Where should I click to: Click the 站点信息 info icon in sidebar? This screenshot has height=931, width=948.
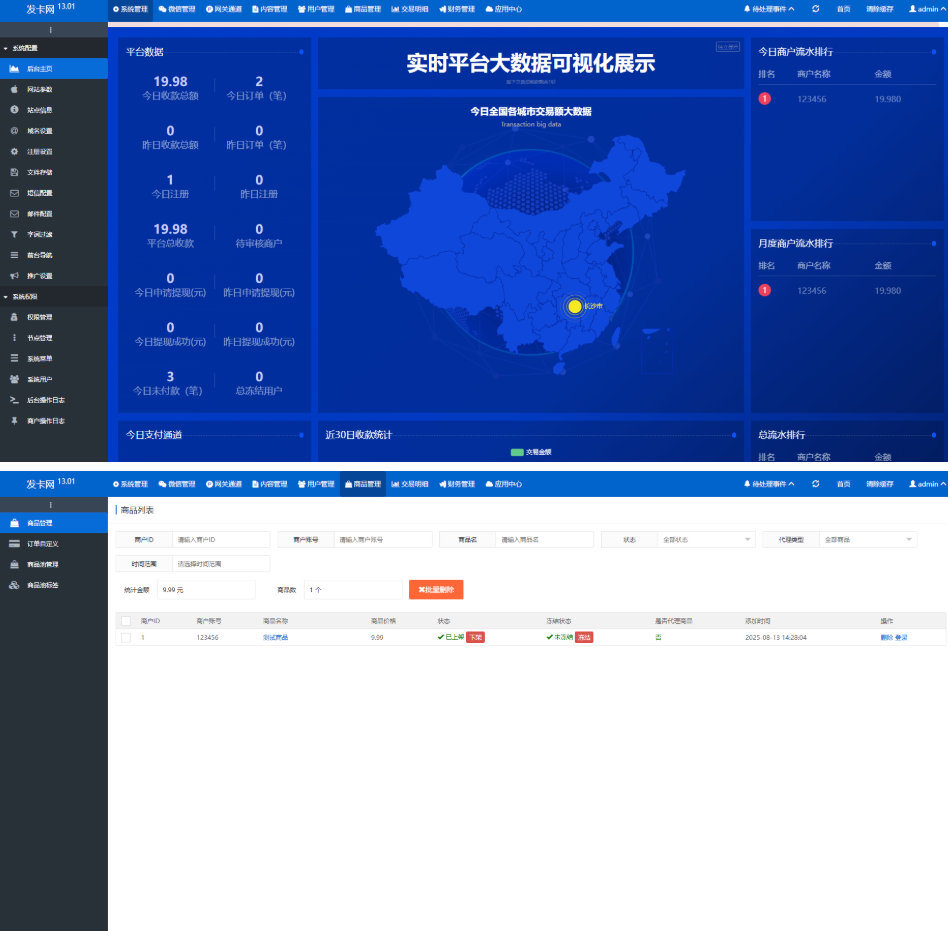click(14, 110)
